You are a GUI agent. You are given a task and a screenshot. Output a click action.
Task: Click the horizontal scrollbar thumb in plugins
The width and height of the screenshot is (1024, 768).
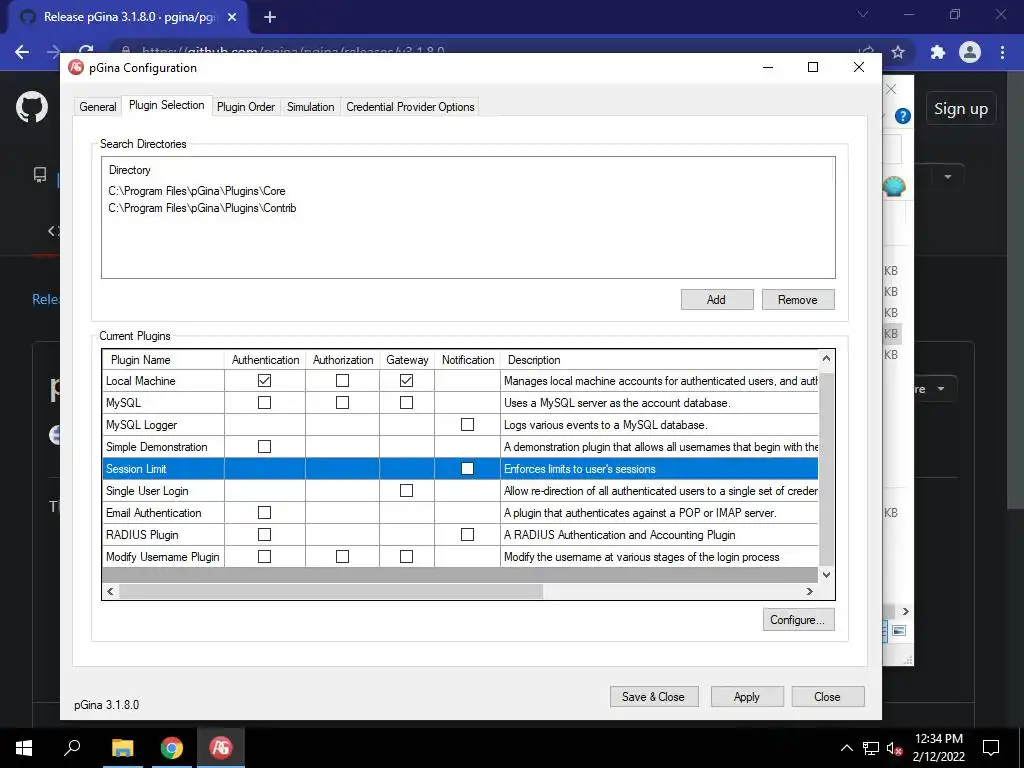coord(330,591)
